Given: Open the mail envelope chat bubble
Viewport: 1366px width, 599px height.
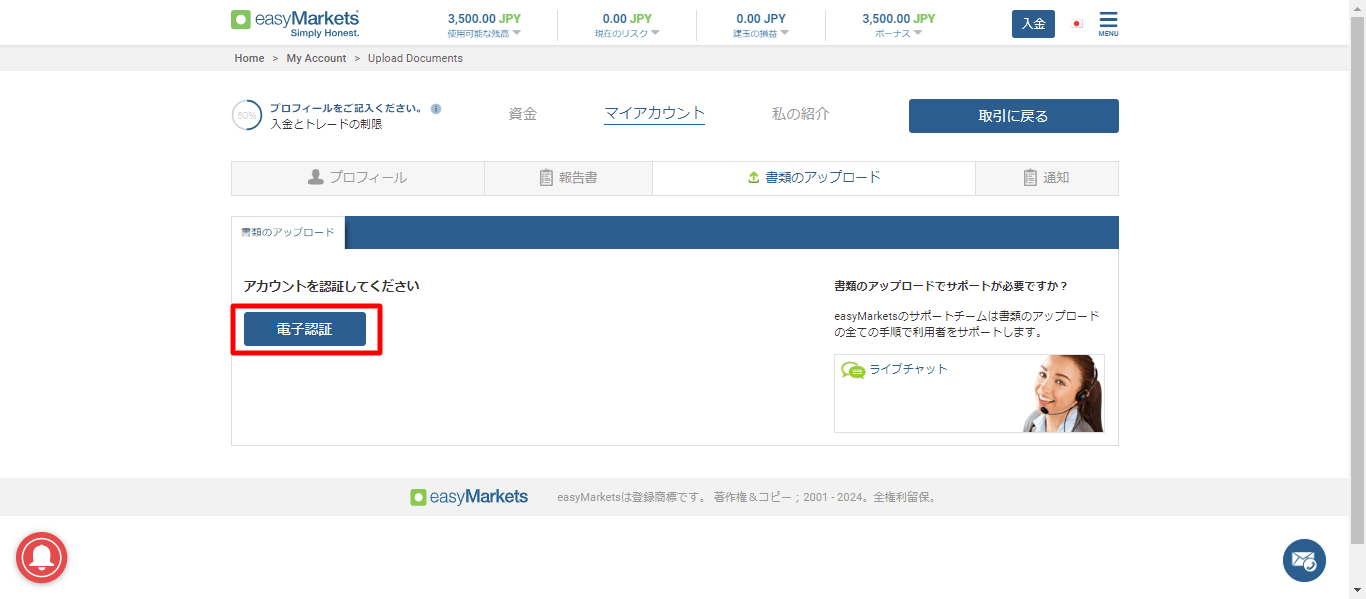Looking at the screenshot, I should click(1304, 560).
